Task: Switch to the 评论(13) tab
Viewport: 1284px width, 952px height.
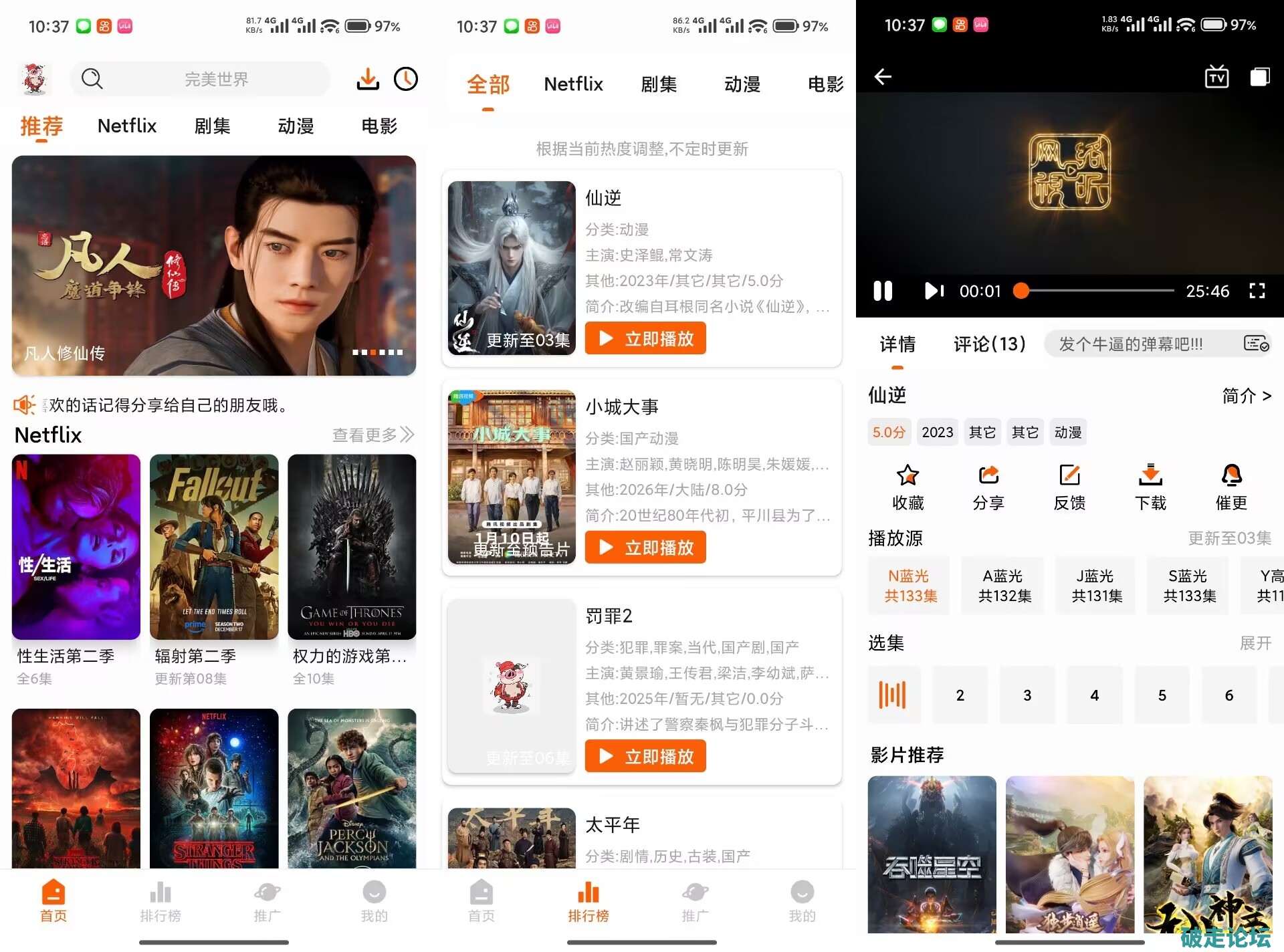Action: pyautogui.click(x=989, y=344)
